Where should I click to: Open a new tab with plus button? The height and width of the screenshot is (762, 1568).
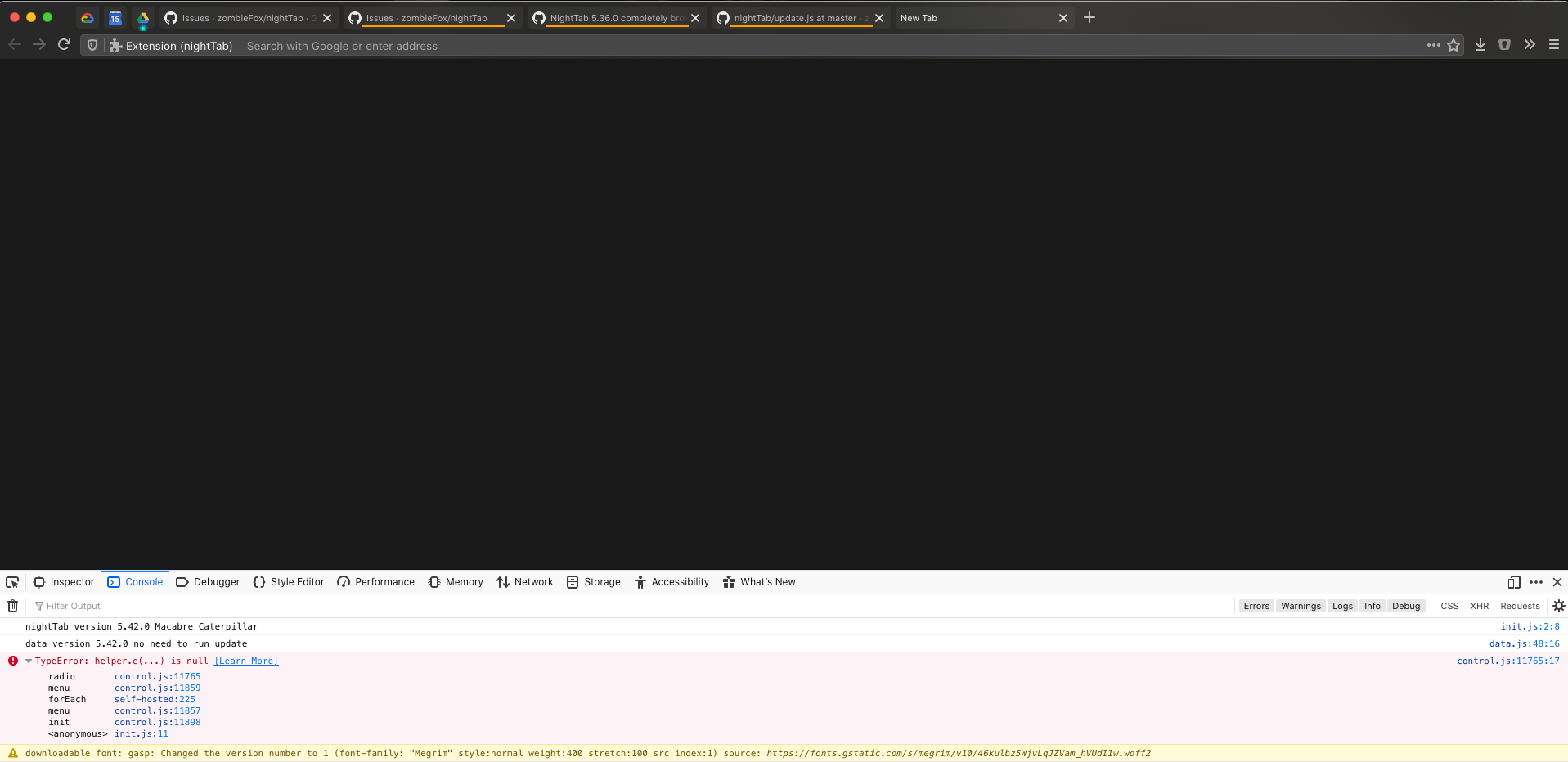1090,17
